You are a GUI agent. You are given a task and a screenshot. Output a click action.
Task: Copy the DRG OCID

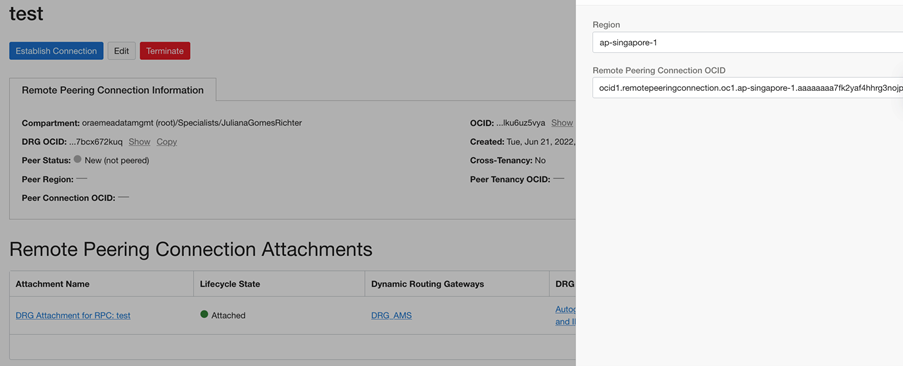(x=166, y=142)
